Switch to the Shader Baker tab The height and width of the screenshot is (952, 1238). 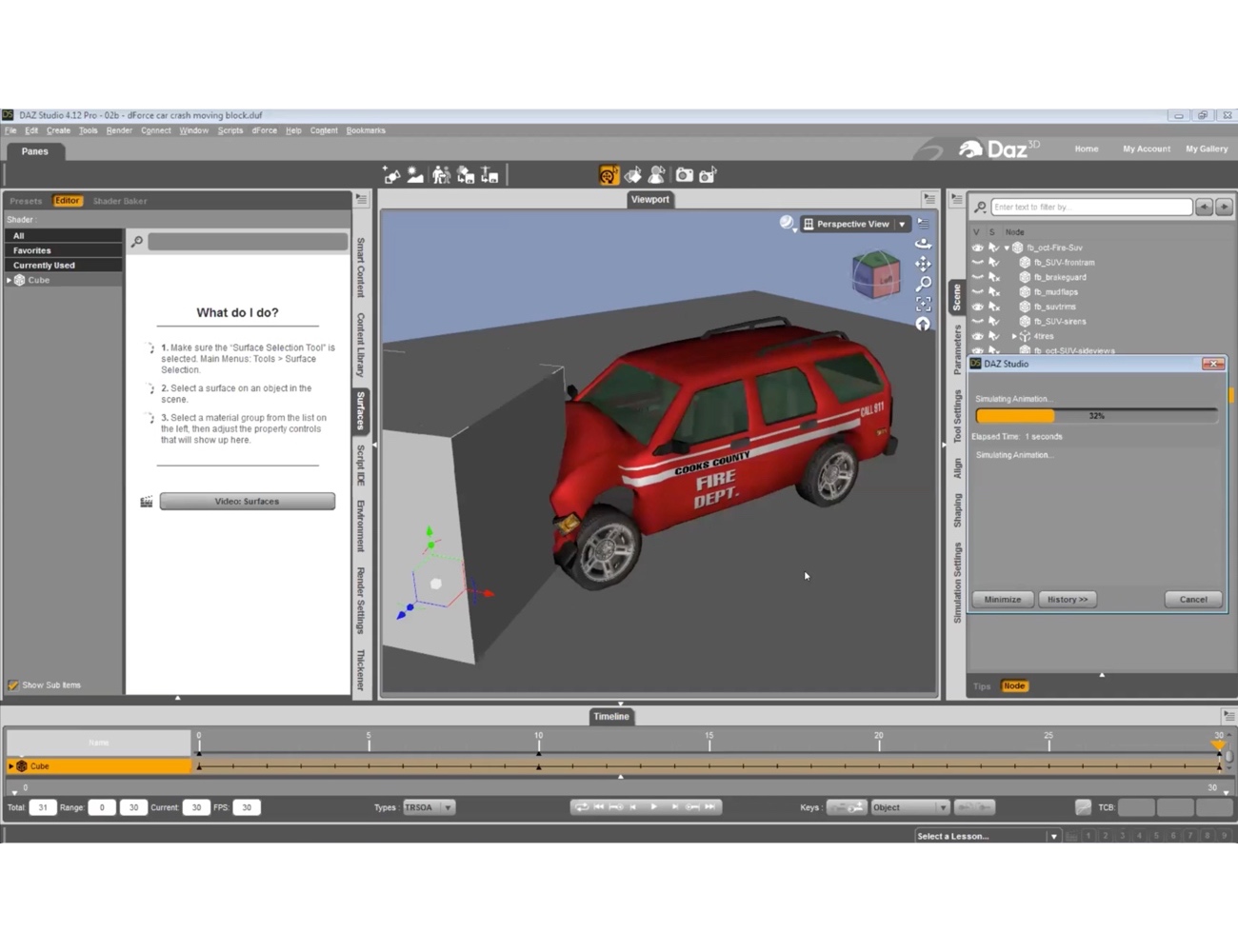click(121, 201)
